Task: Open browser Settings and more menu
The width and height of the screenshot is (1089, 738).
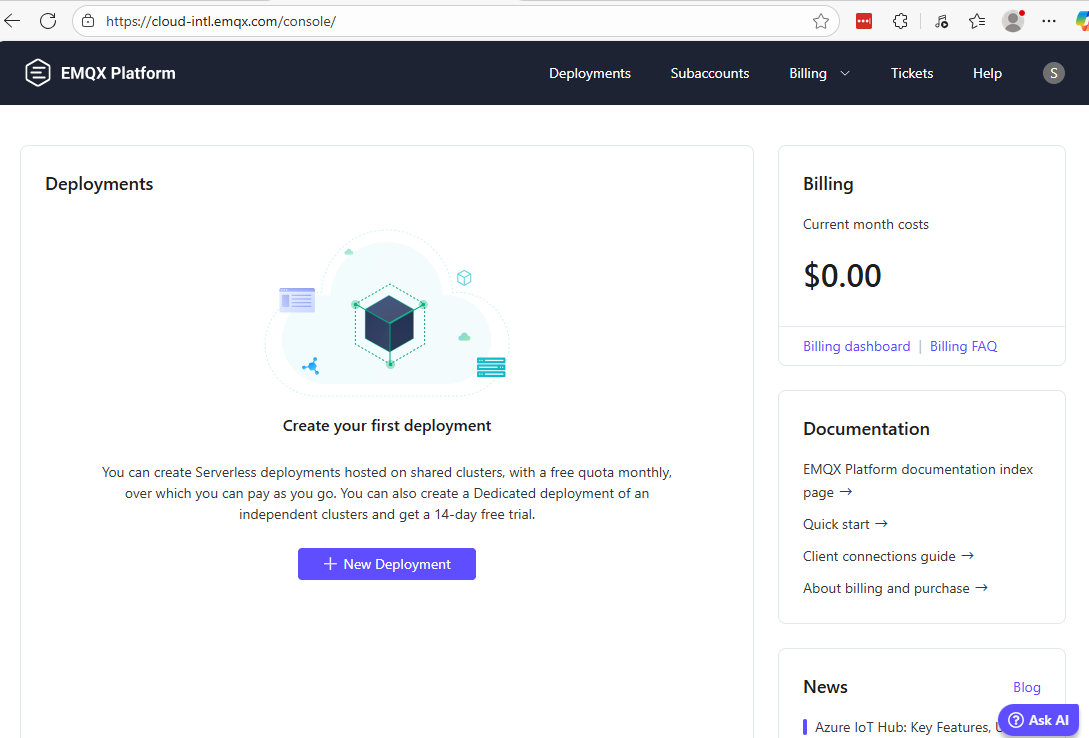Action: tap(1049, 21)
